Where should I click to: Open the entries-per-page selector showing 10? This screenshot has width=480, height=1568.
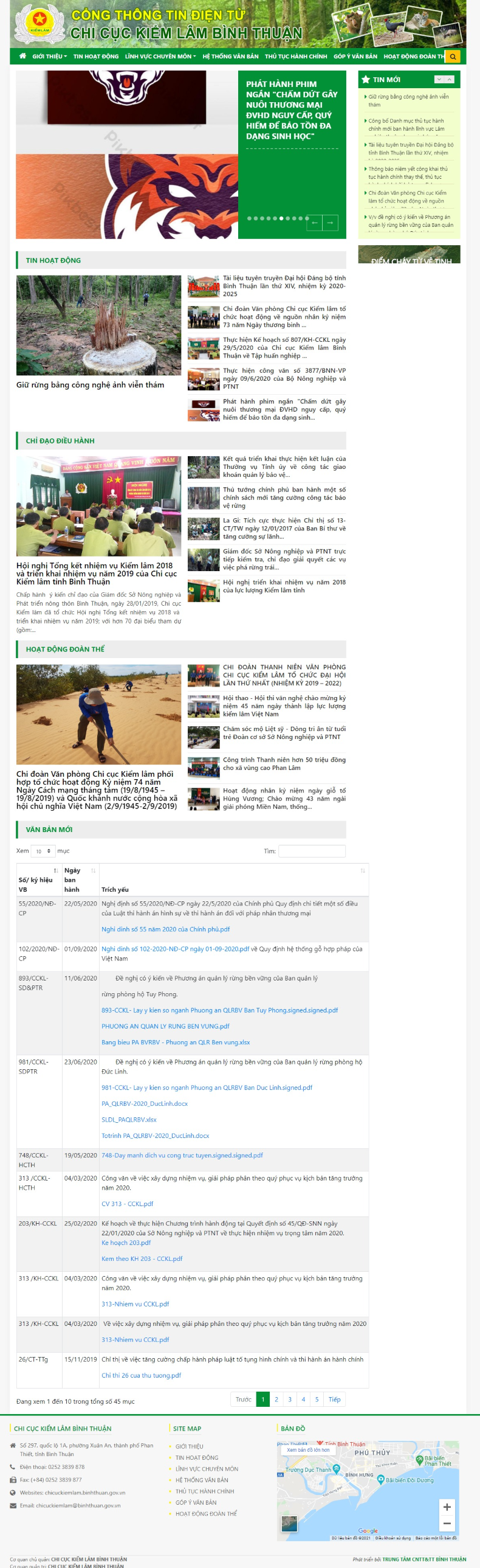[x=43, y=851]
